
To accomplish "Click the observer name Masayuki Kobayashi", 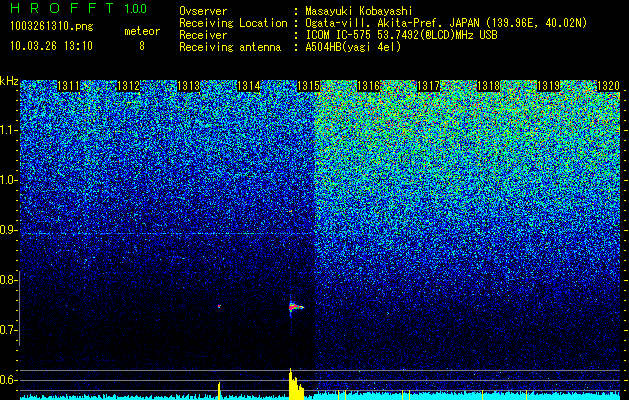I will 358,11.
